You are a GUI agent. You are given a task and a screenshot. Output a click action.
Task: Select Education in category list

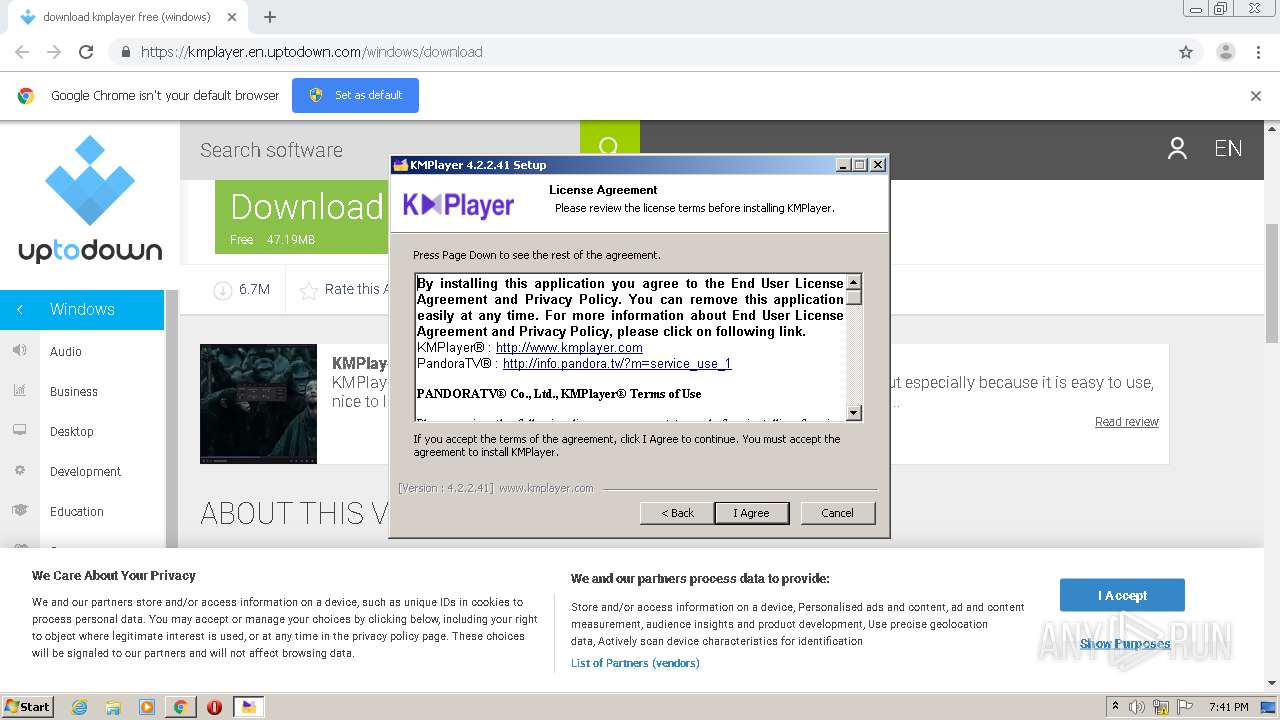click(77, 511)
